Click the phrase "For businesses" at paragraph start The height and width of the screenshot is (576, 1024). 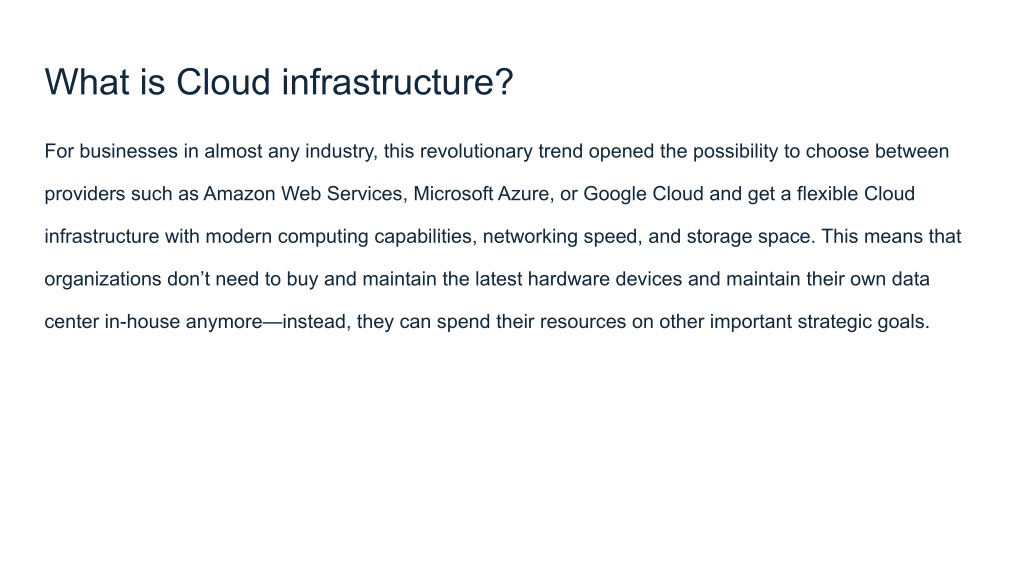111,152
